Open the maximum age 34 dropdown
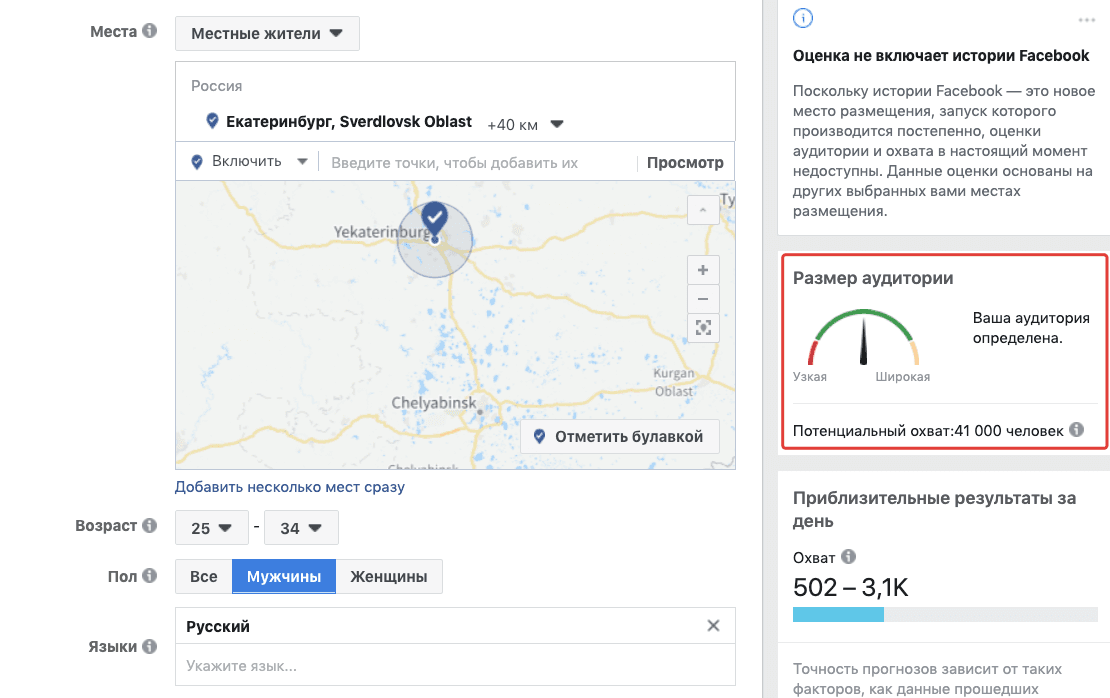Viewport: 1110px width, 698px height. click(301, 527)
